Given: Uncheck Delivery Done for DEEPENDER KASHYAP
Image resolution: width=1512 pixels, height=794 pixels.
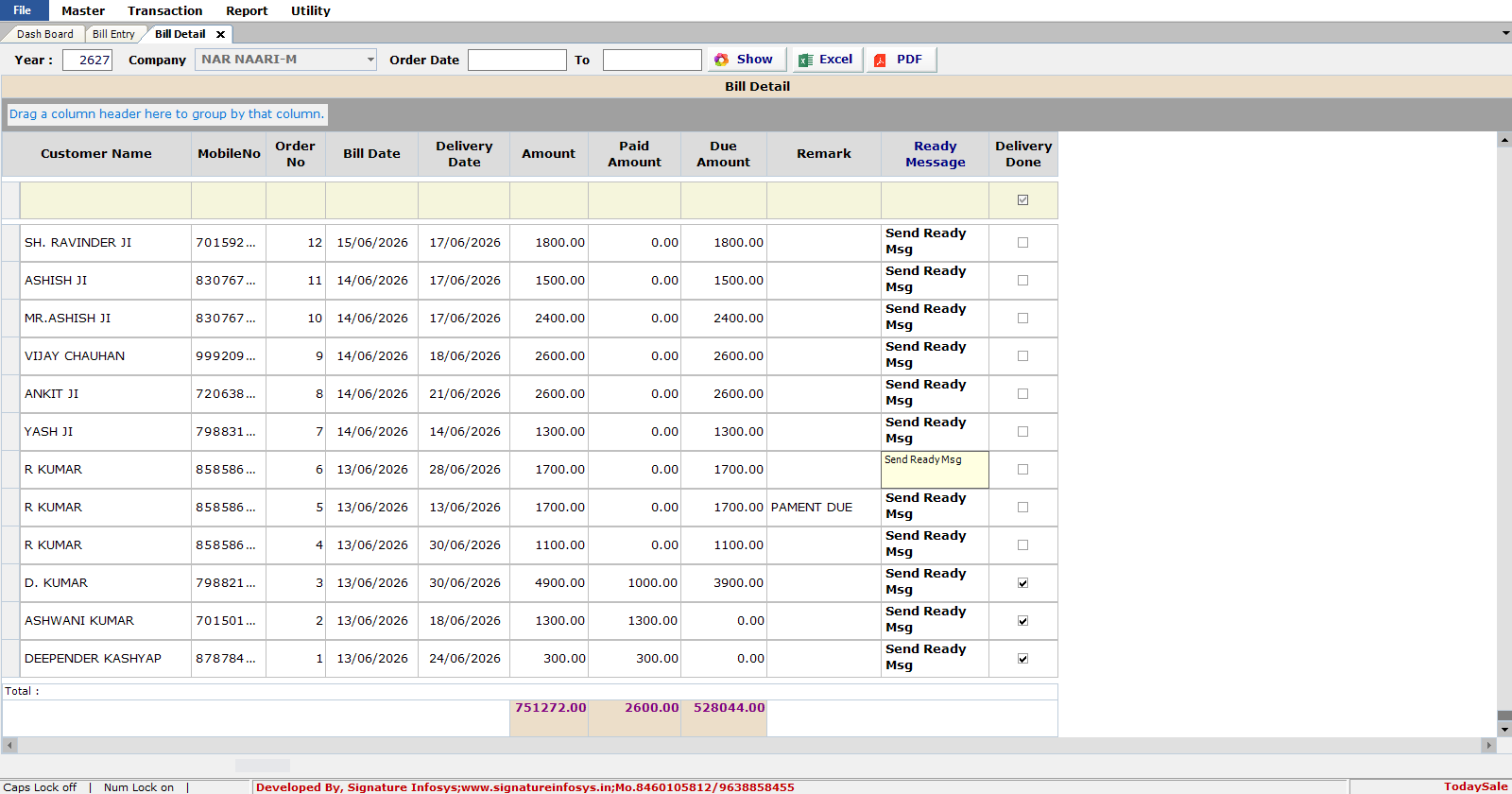Looking at the screenshot, I should pyautogui.click(x=1022, y=659).
